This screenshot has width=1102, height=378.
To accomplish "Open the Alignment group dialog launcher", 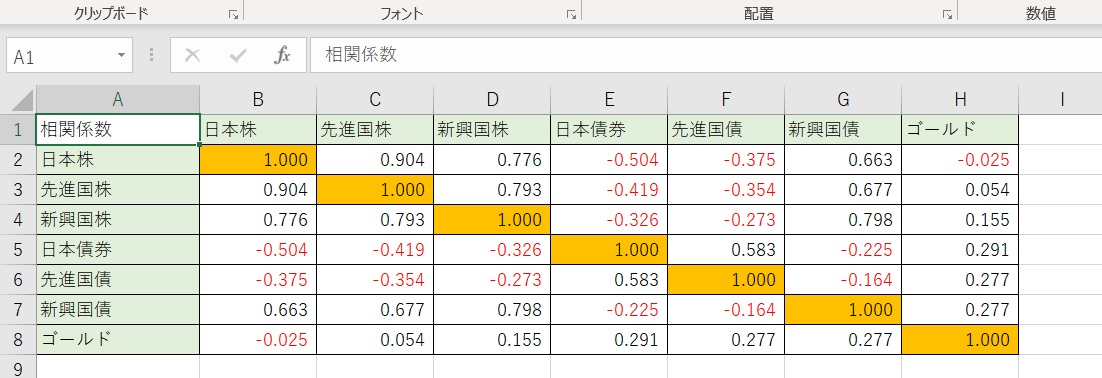I will (x=947, y=14).
